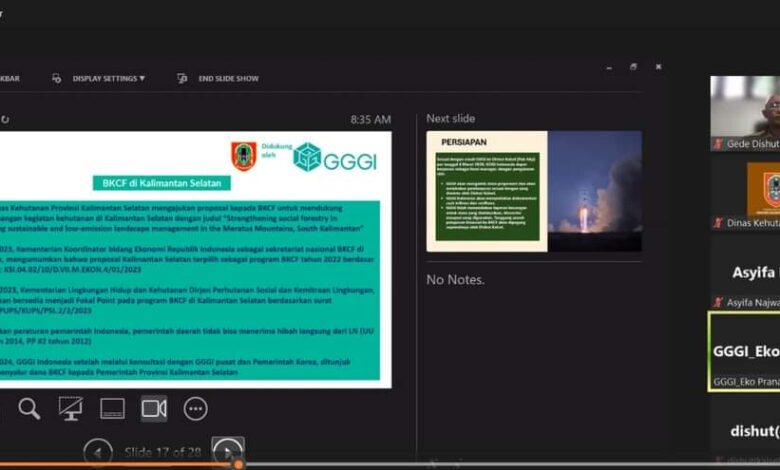Toggle subtitles with the caption icon

(x=112, y=408)
